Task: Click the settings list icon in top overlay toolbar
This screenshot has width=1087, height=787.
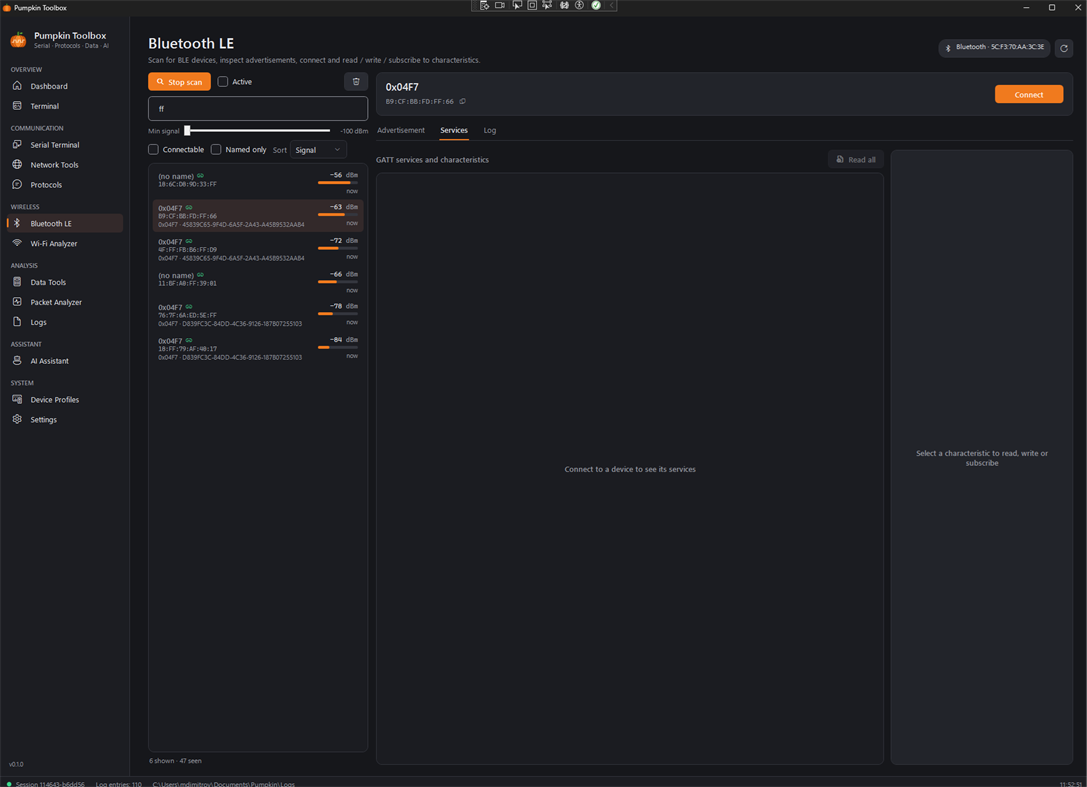Action: click(x=484, y=6)
